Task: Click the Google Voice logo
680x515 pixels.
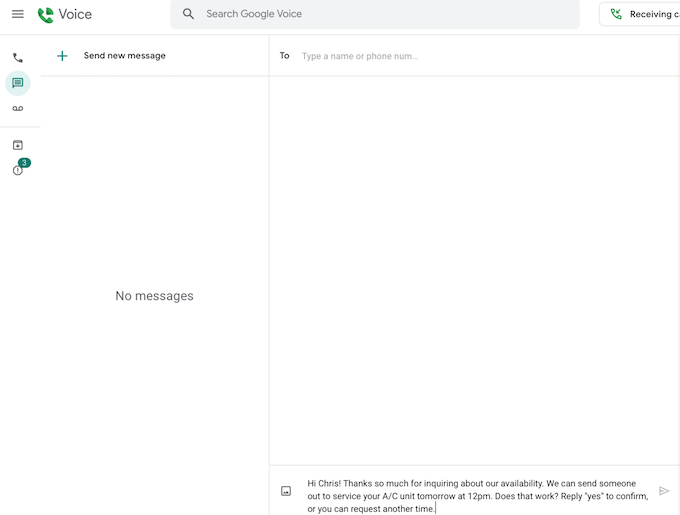Action: click(x=46, y=15)
